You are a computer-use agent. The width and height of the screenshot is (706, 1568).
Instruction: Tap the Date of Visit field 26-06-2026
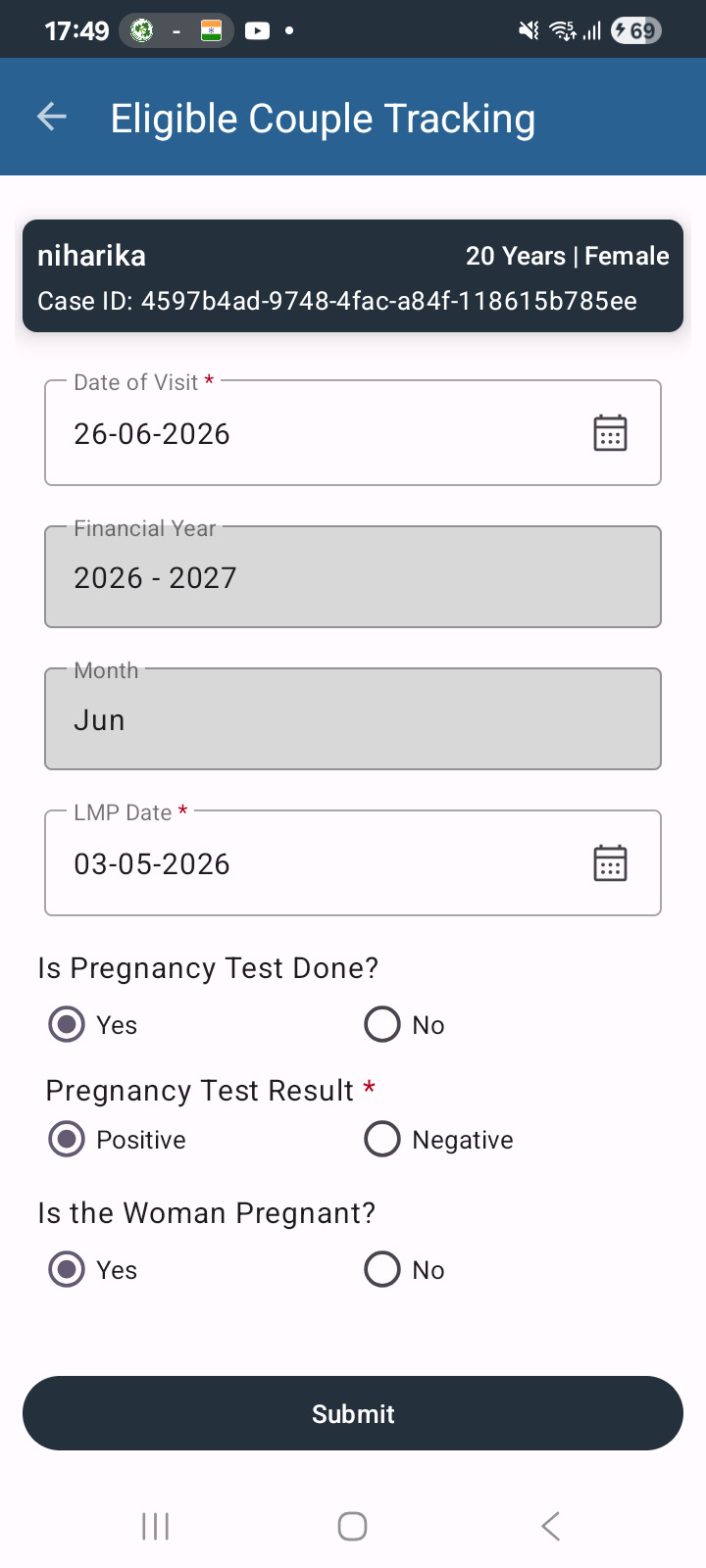[x=353, y=432]
